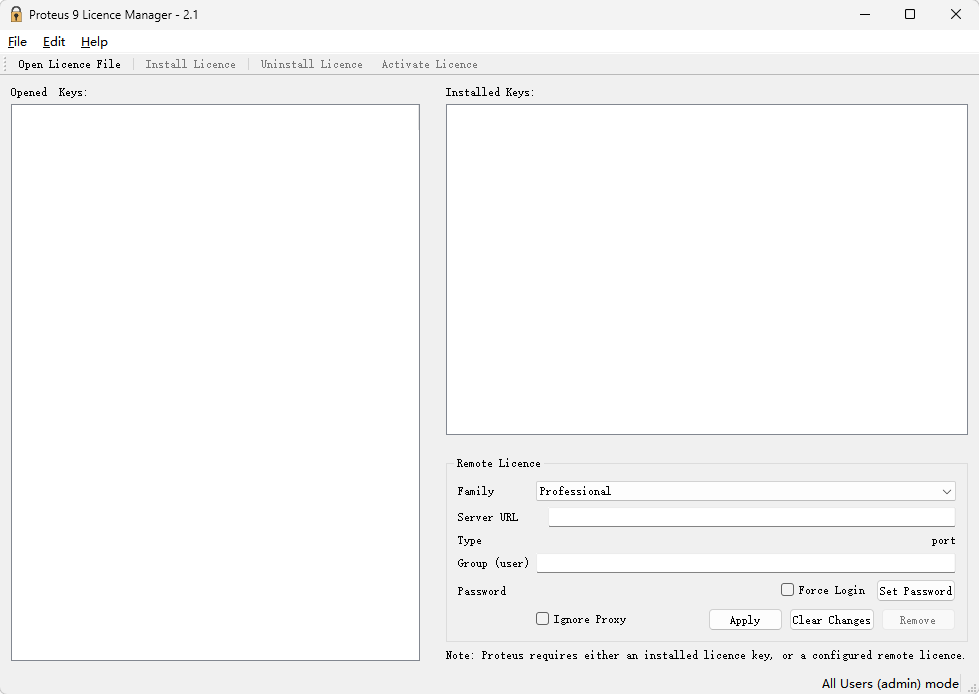Click the Remote Licence group label
The width and height of the screenshot is (979, 694).
[x=498, y=463]
